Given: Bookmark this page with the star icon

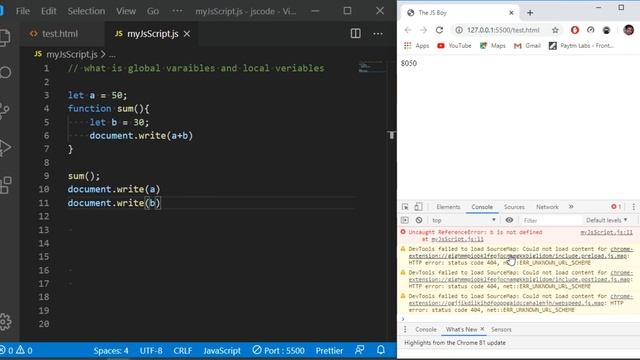Looking at the screenshot, I should [555, 30].
